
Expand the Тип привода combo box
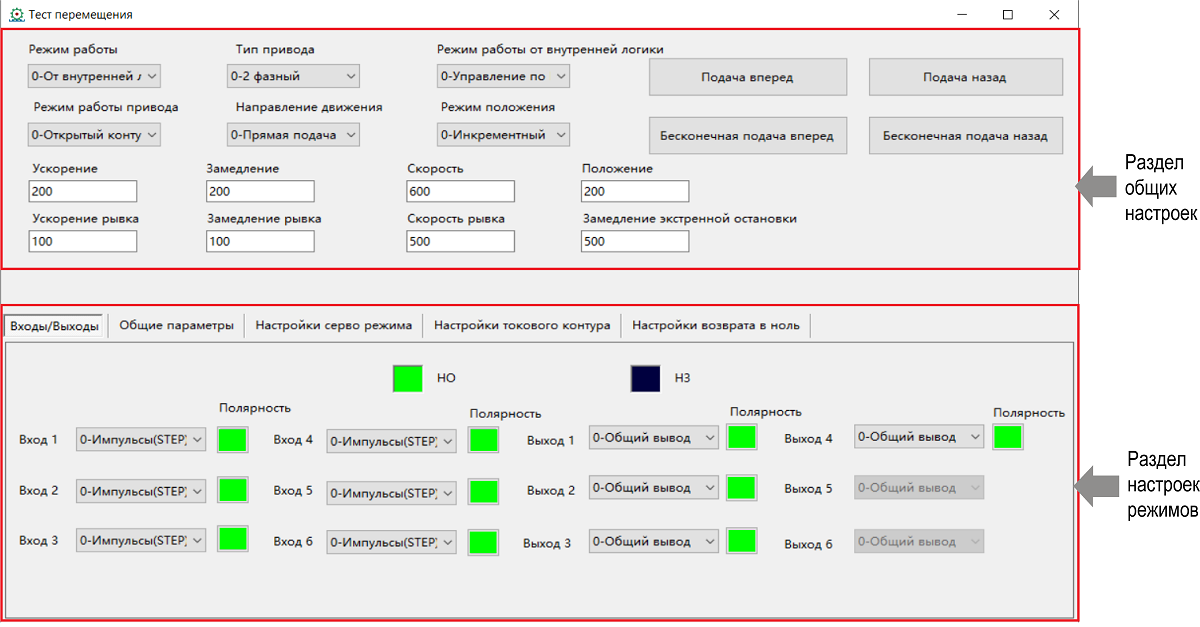(293, 76)
